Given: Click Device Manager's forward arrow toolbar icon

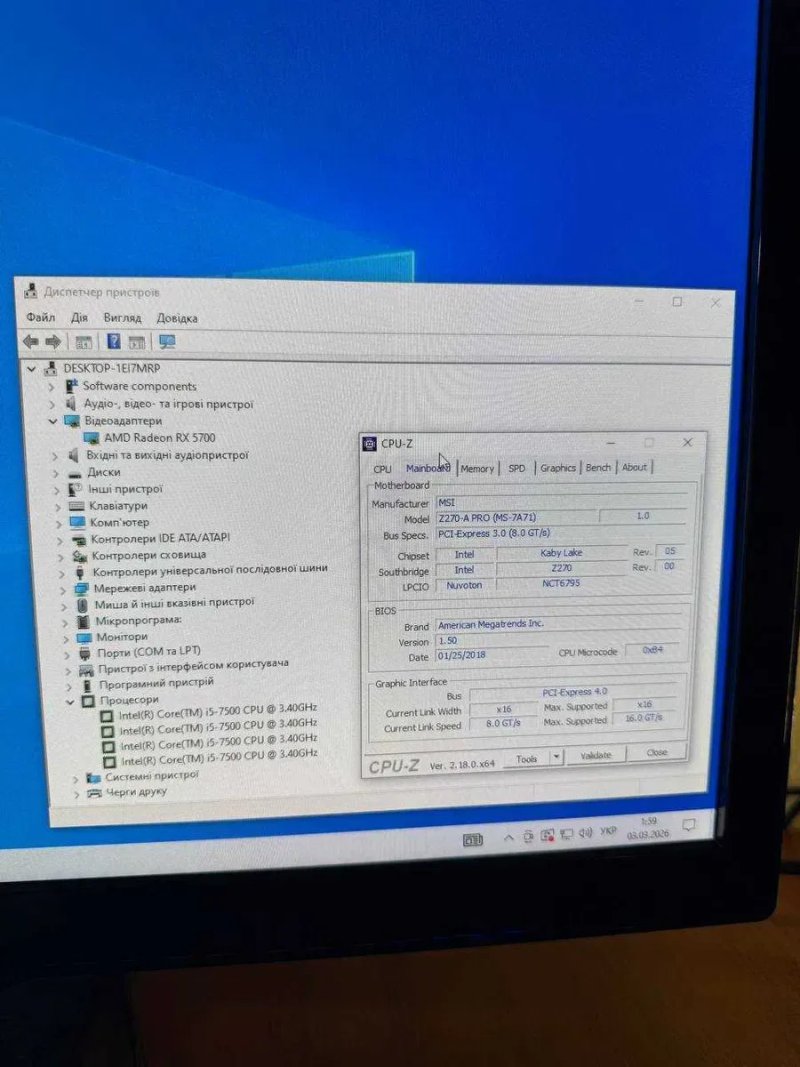Looking at the screenshot, I should (x=53, y=341).
